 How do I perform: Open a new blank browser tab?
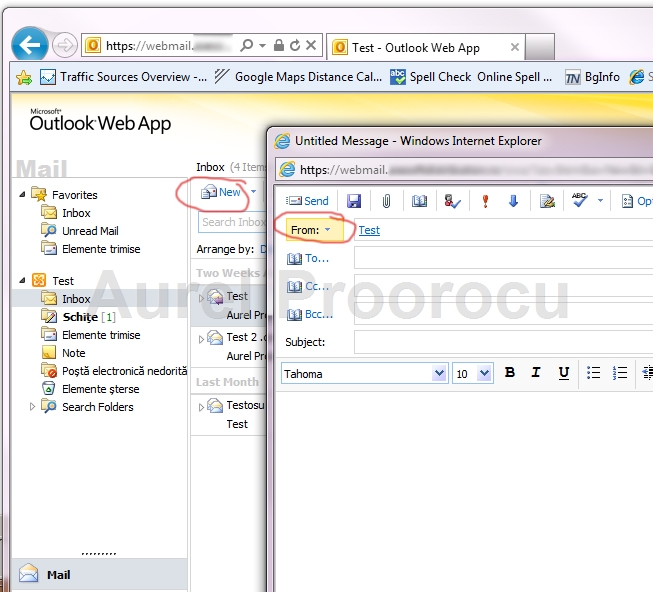pos(540,47)
